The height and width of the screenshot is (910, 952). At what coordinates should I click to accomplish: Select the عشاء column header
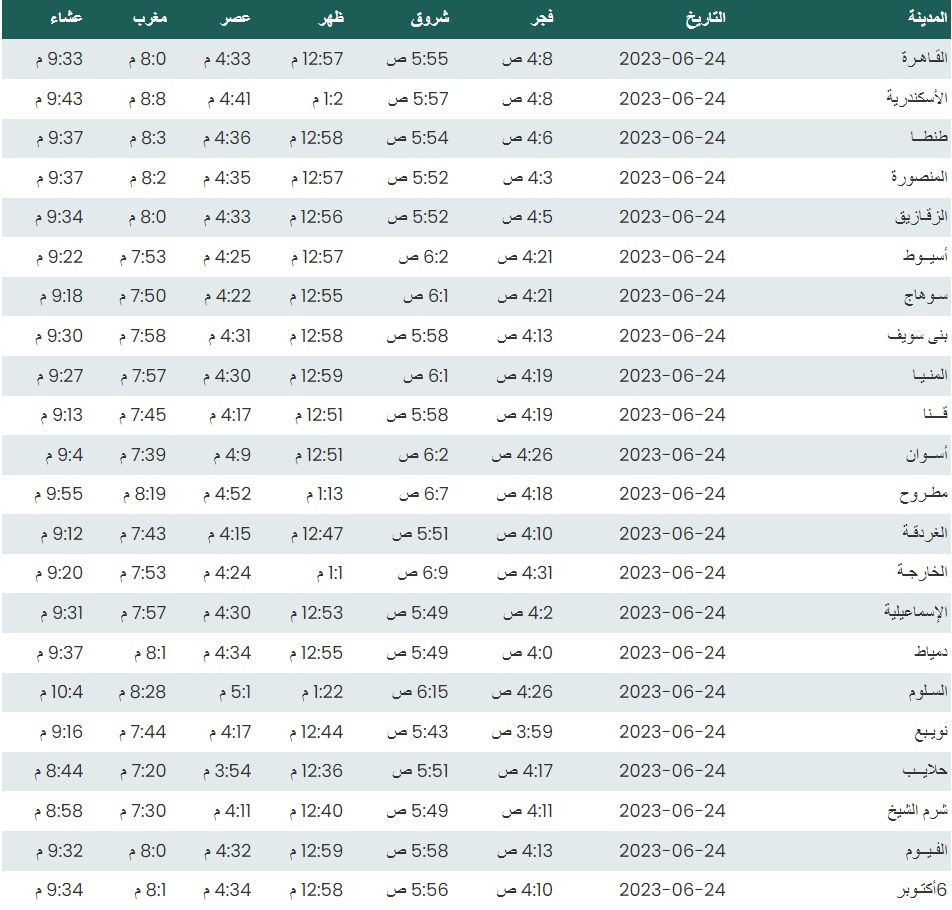click(67, 18)
